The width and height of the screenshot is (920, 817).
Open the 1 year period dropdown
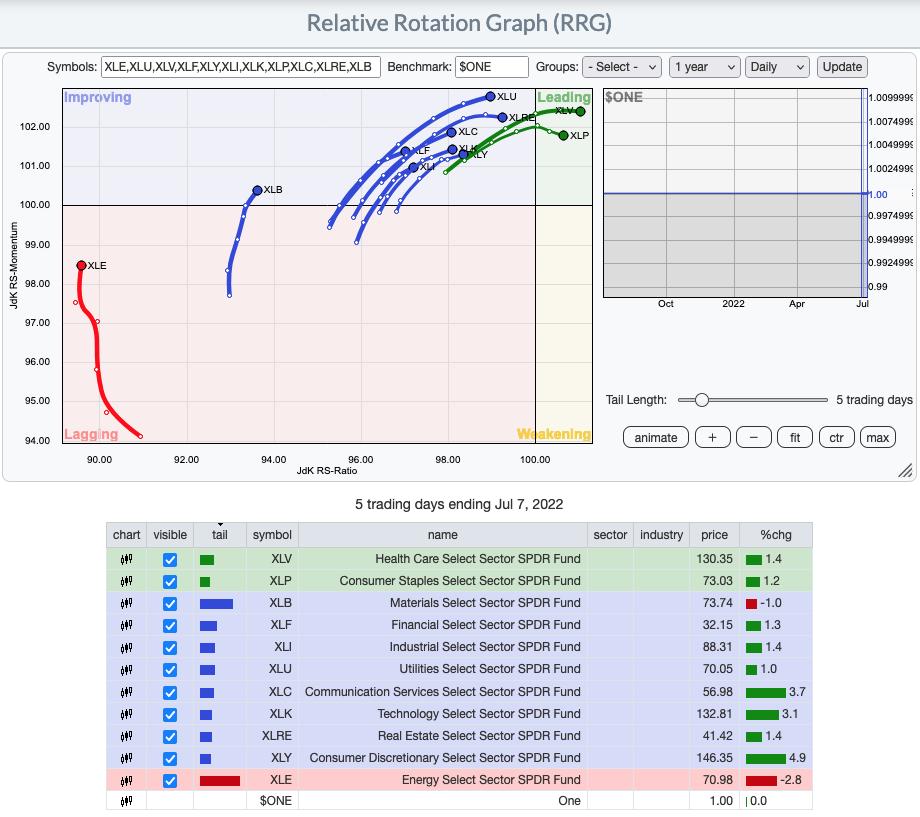point(705,67)
